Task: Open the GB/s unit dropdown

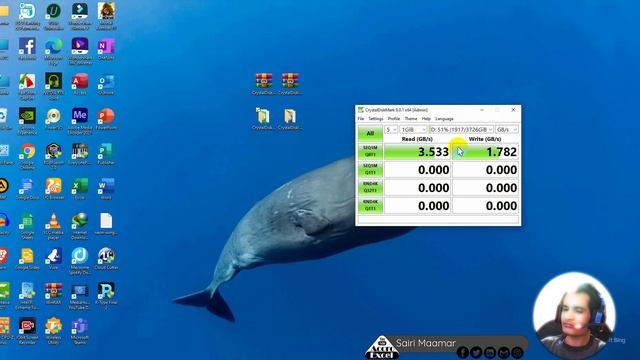Action: click(507, 129)
